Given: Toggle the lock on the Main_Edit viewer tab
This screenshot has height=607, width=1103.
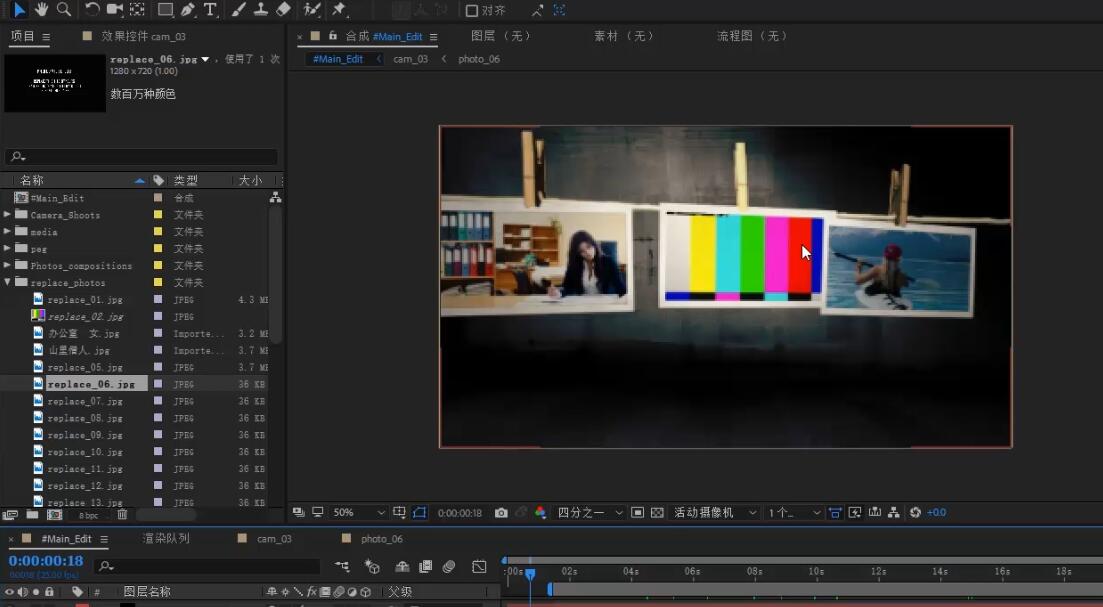Looking at the screenshot, I should [333, 35].
